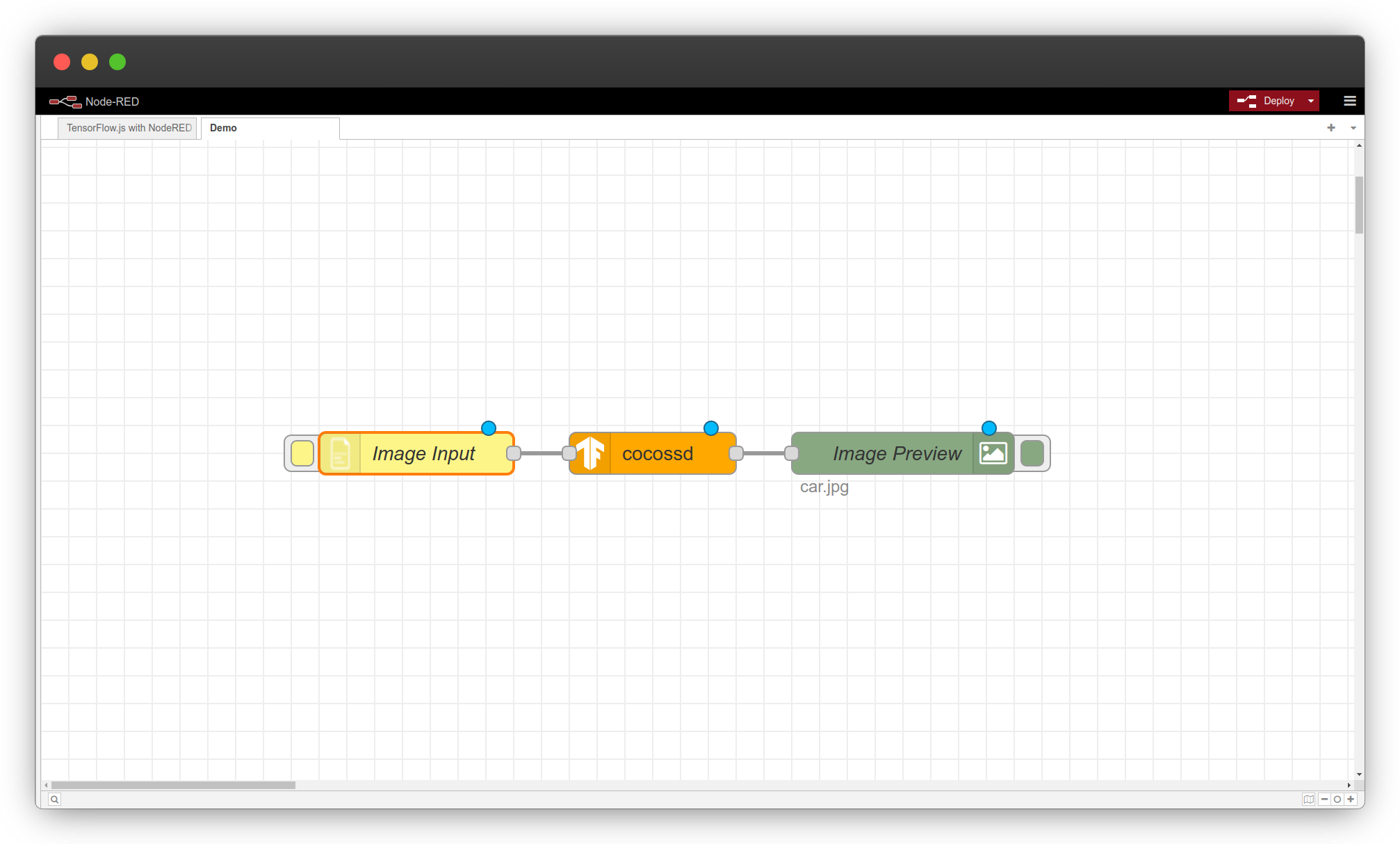Select the Image Preview node label

click(x=897, y=453)
